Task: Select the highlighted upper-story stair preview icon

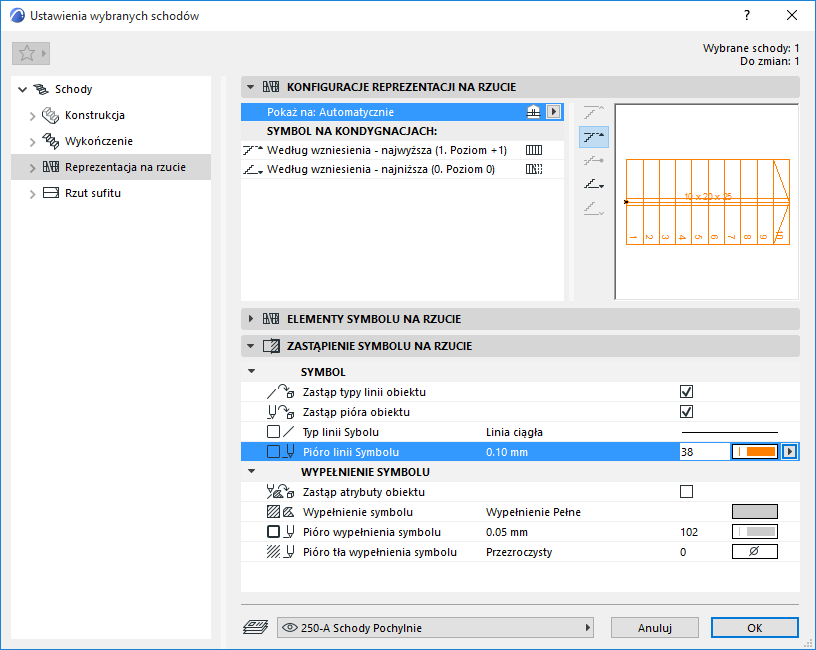Action: tap(594, 137)
